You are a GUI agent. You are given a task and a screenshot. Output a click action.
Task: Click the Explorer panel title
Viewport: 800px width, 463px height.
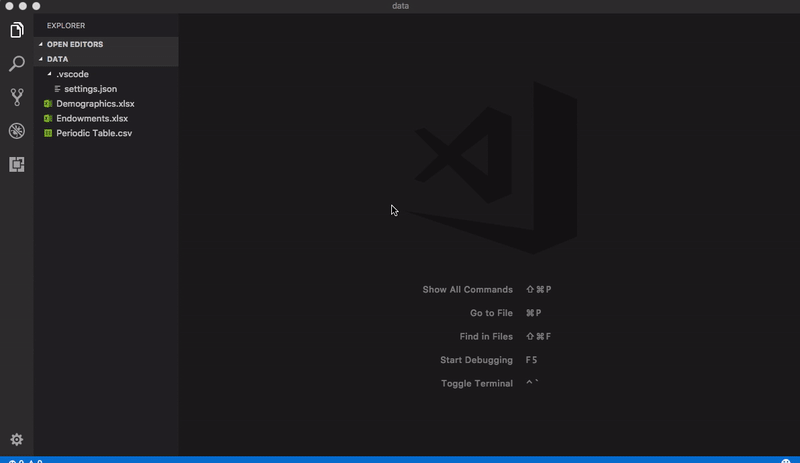[x=66, y=26]
